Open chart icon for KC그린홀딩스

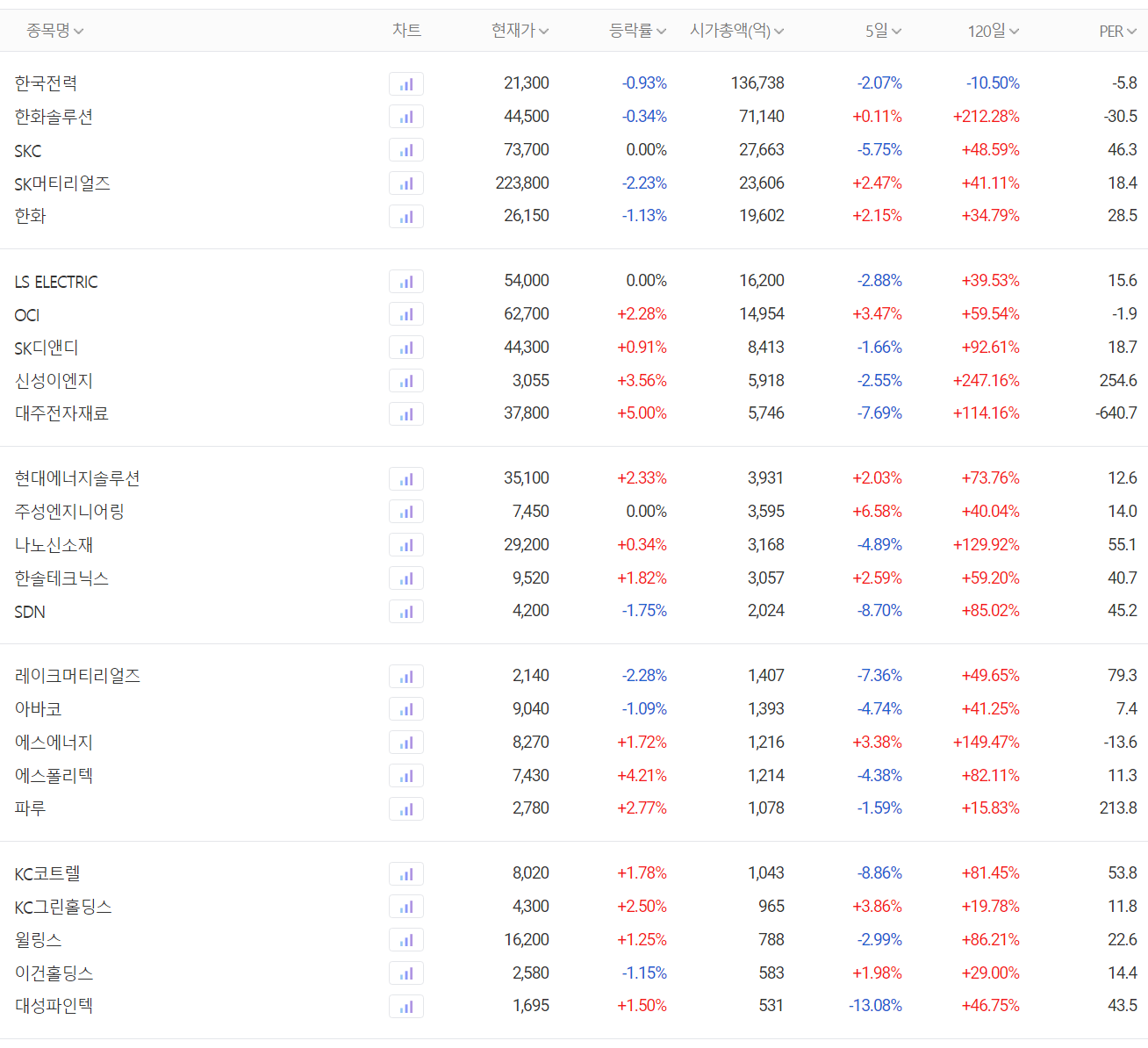[406, 907]
